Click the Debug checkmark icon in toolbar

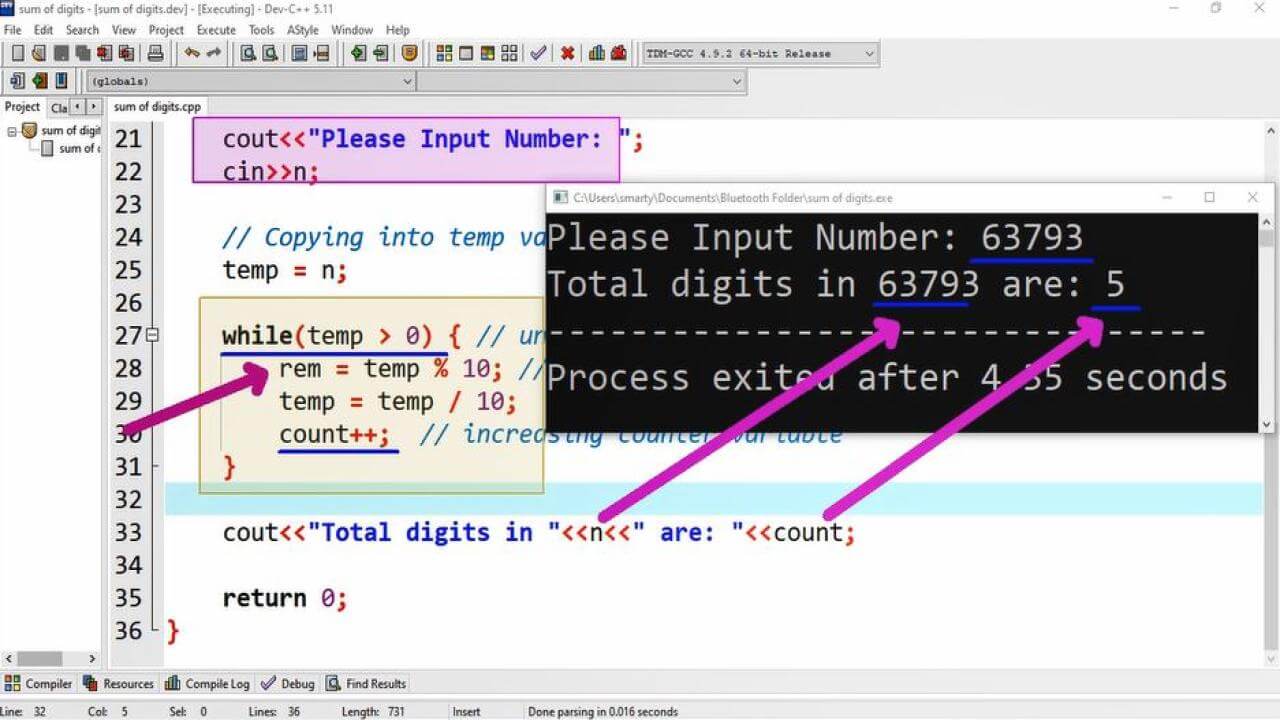[537, 54]
